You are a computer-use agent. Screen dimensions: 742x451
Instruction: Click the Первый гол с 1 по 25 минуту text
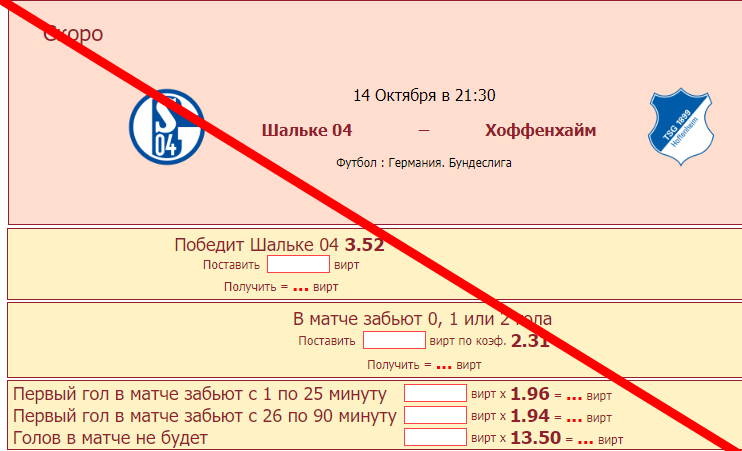tap(200, 394)
